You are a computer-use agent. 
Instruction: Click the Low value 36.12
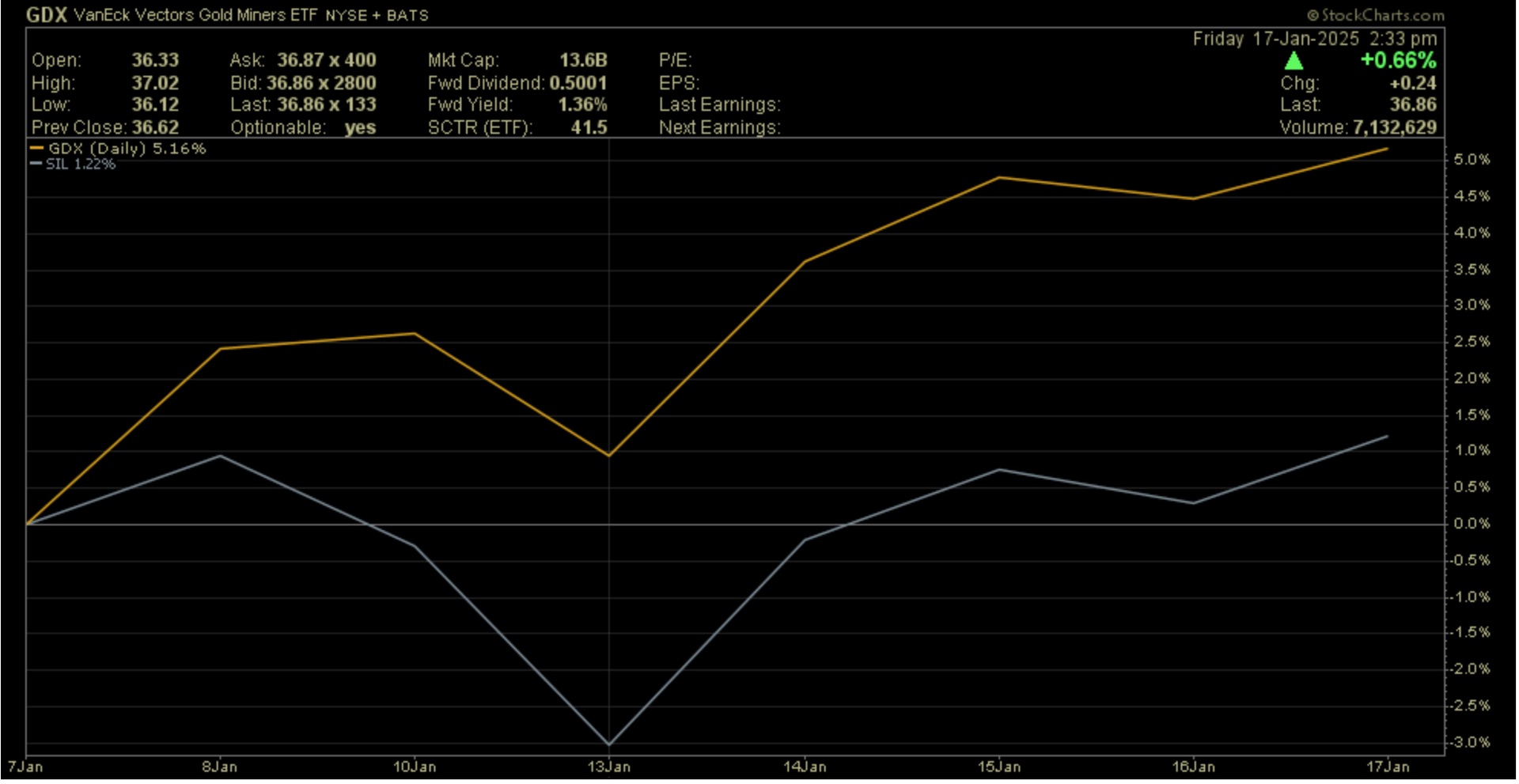155,104
